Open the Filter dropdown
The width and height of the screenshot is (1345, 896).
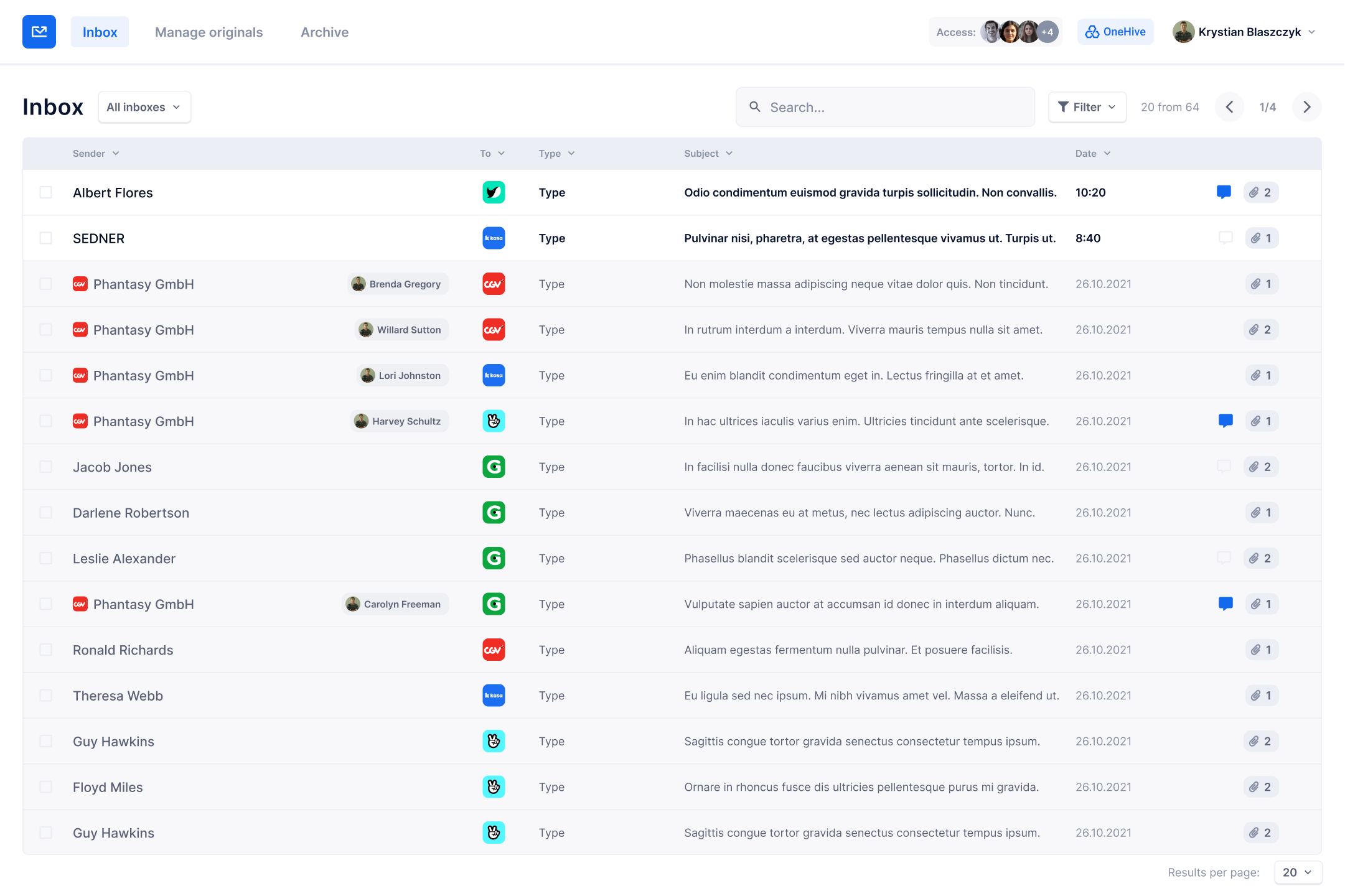click(1087, 107)
